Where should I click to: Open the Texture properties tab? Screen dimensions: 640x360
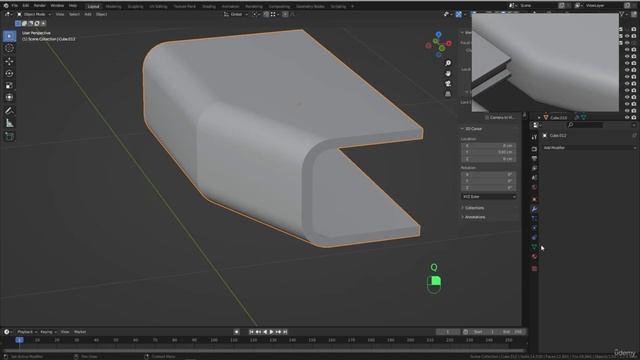pyautogui.click(x=534, y=269)
